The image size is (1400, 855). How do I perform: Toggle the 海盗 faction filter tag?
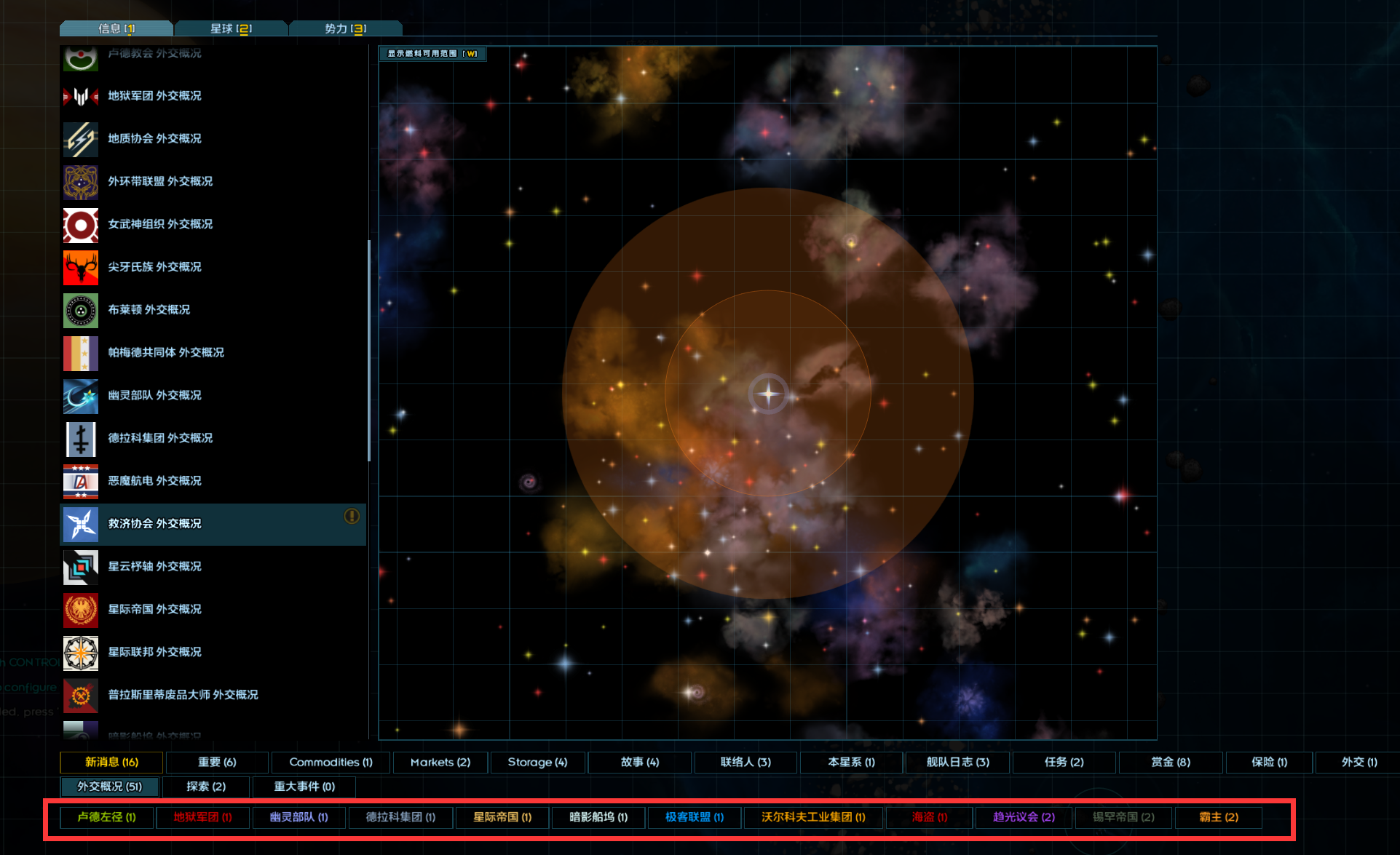(x=930, y=817)
